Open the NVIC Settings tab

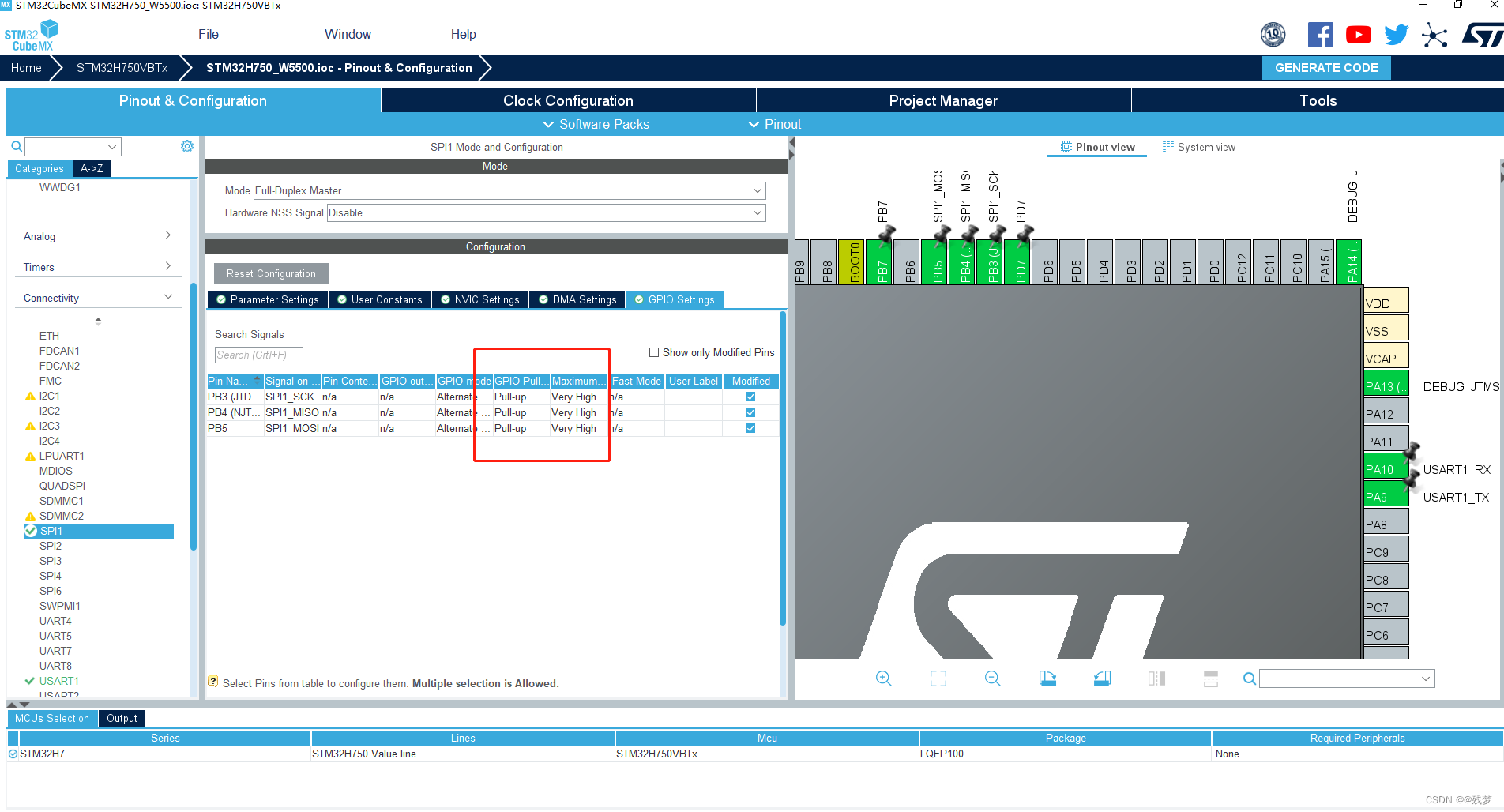(480, 299)
